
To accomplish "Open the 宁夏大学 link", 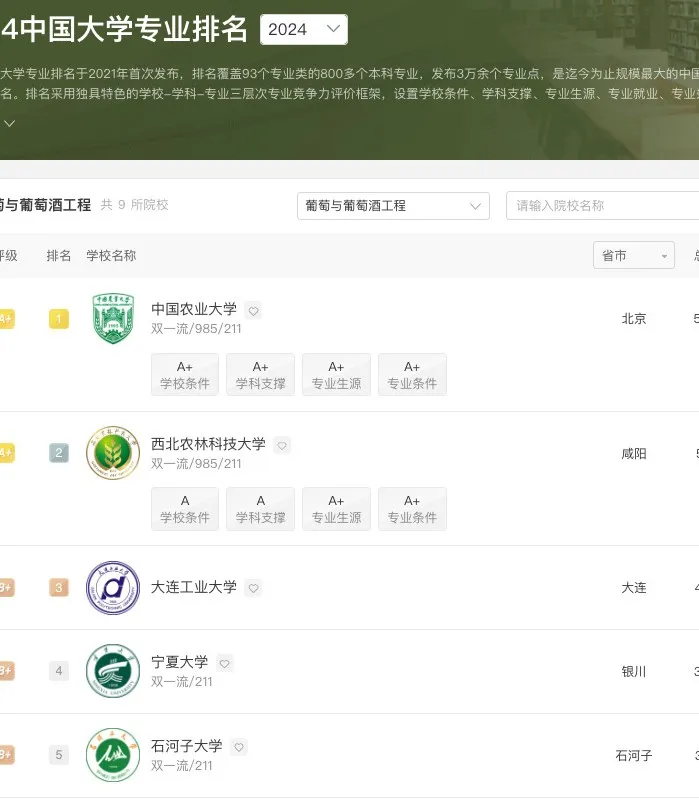I will (x=180, y=662).
